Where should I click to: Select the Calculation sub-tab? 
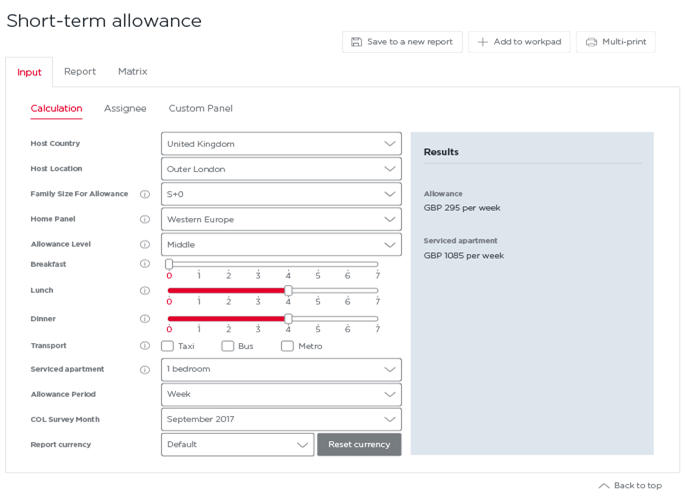[x=56, y=108]
